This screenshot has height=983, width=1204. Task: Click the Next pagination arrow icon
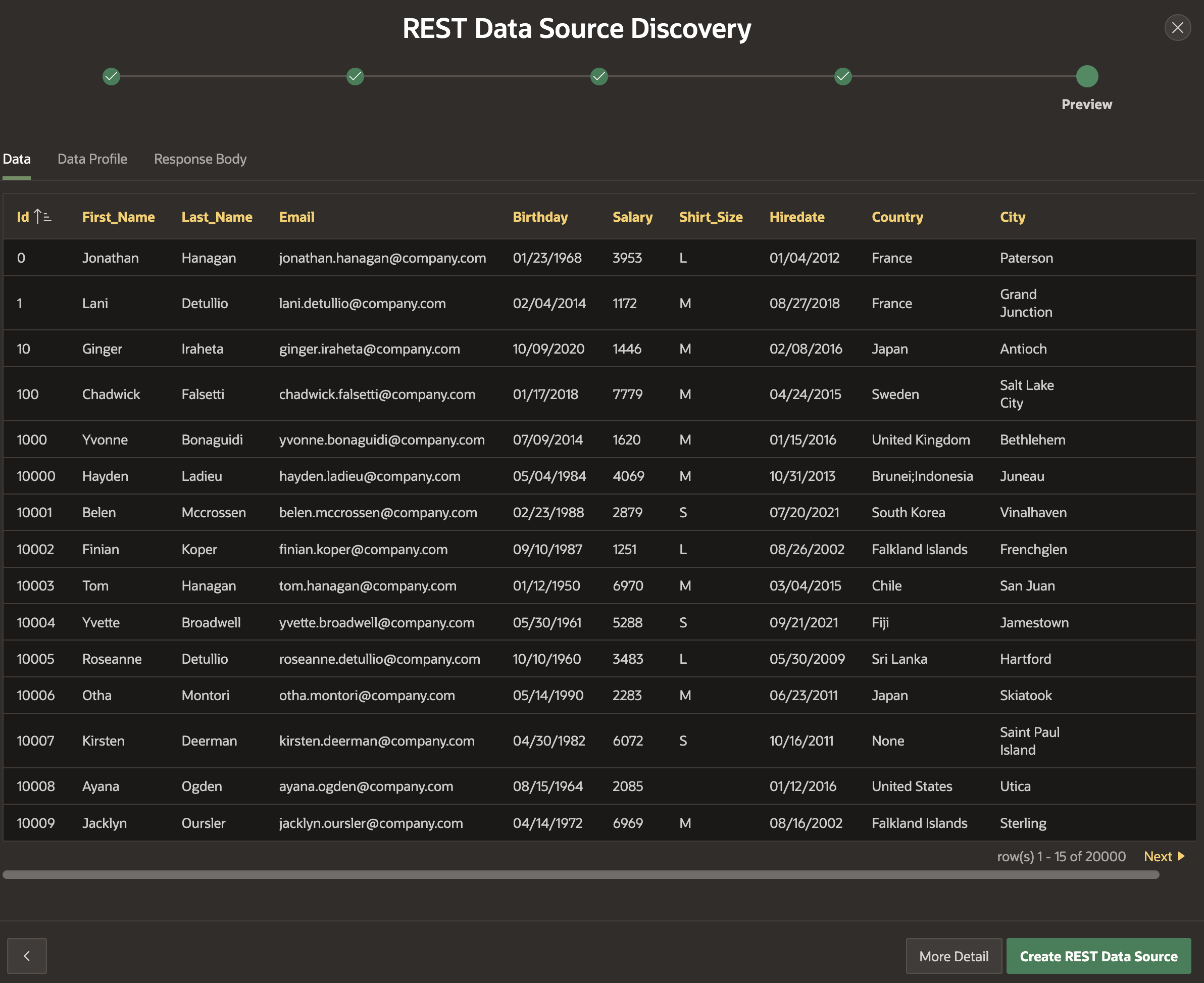pyautogui.click(x=1181, y=856)
